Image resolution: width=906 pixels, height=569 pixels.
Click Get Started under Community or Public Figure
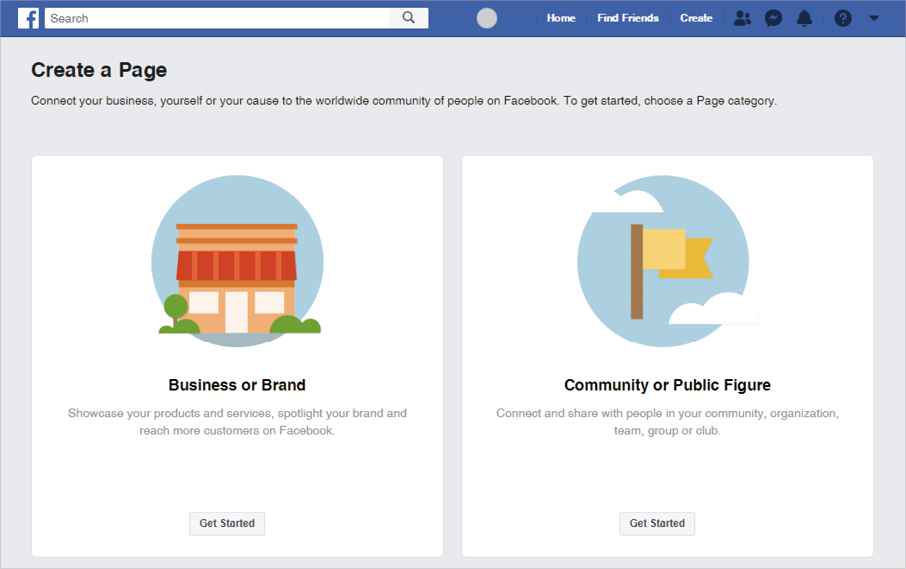point(657,523)
